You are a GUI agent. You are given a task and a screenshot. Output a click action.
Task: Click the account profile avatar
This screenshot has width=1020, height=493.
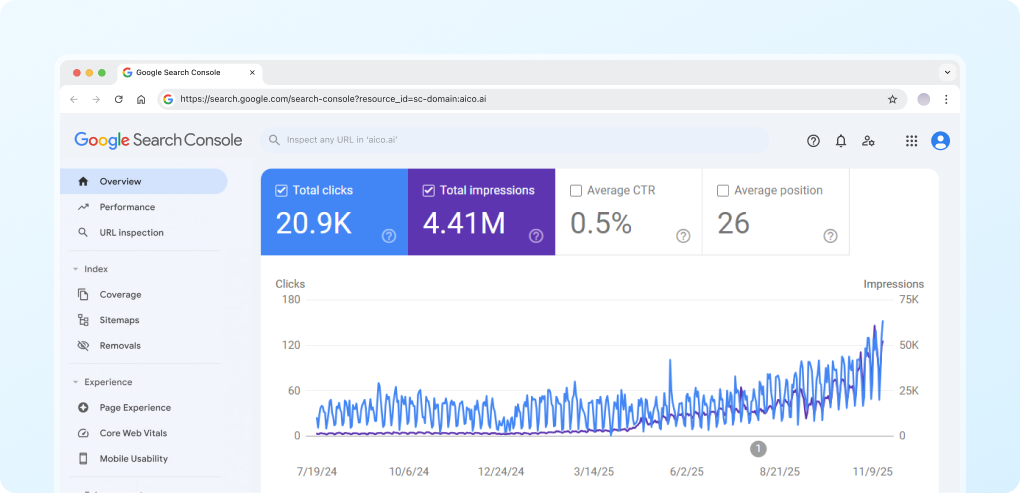click(940, 141)
